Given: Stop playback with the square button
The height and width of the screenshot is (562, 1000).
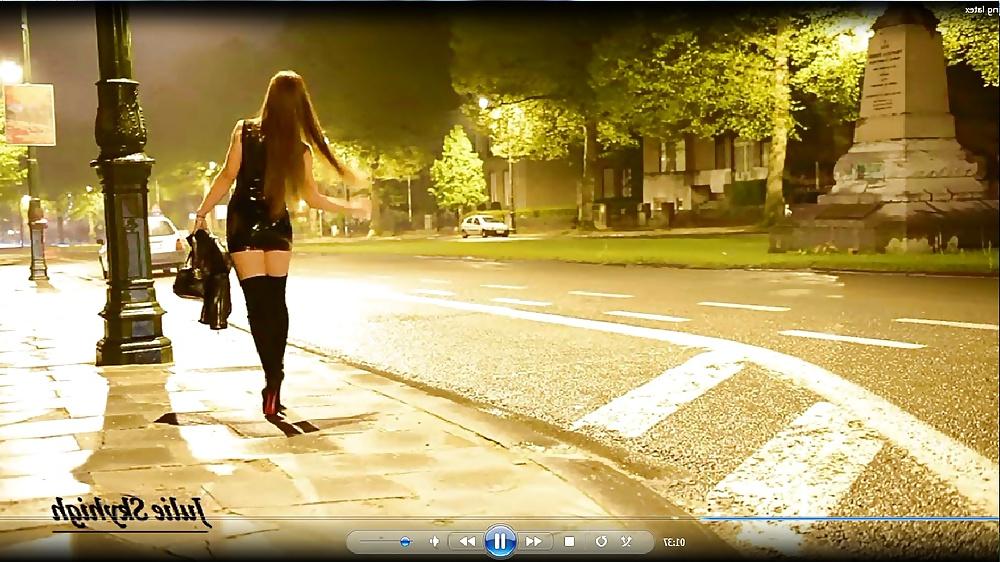Looking at the screenshot, I should pos(570,542).
